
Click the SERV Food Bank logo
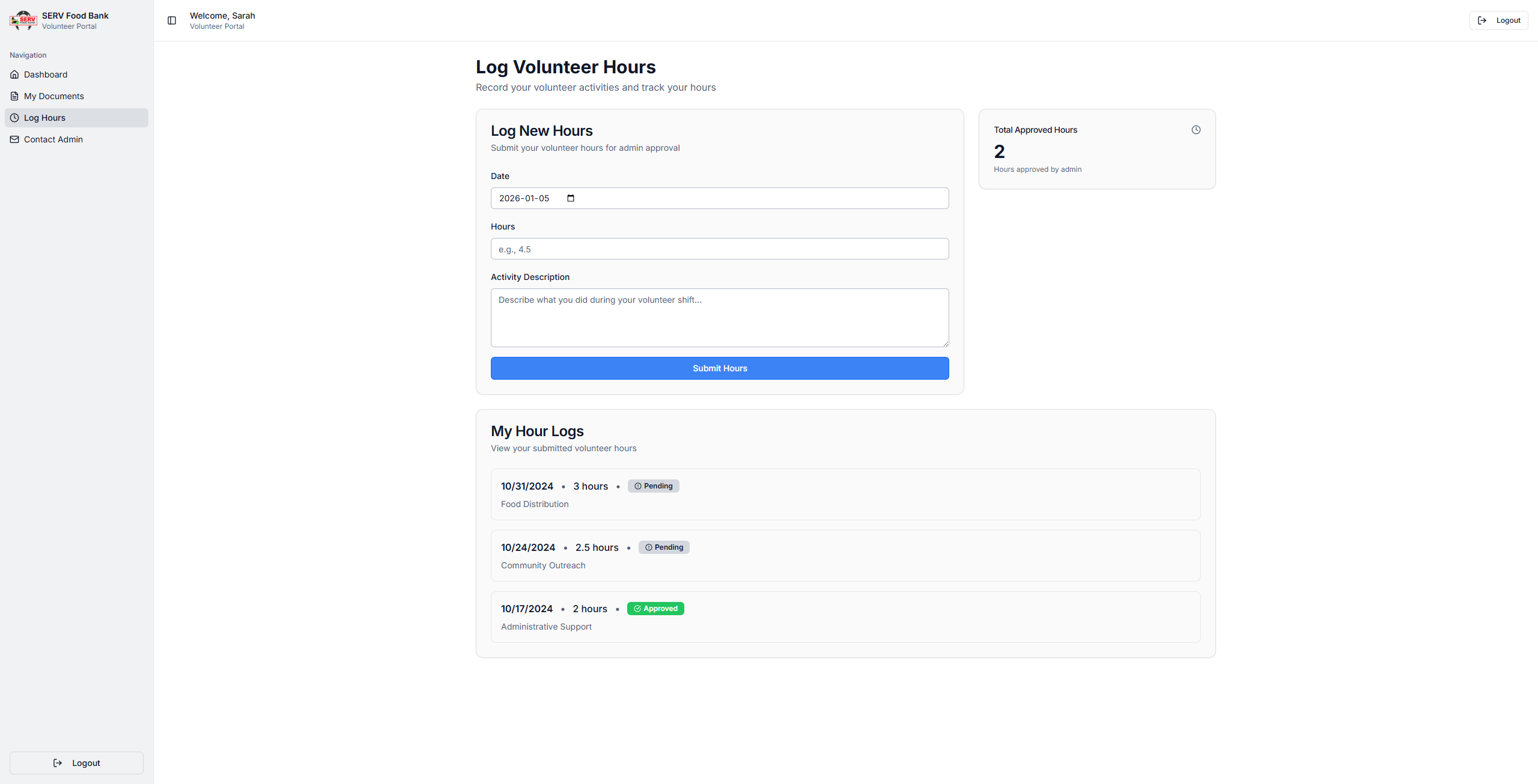pyautogui.click(x=23, y=20)
